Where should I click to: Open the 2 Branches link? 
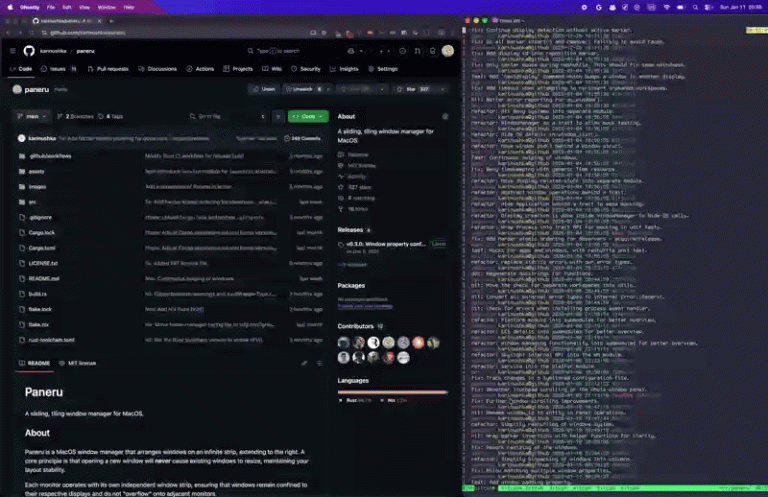pyautogui.click(x=75, y=117)
